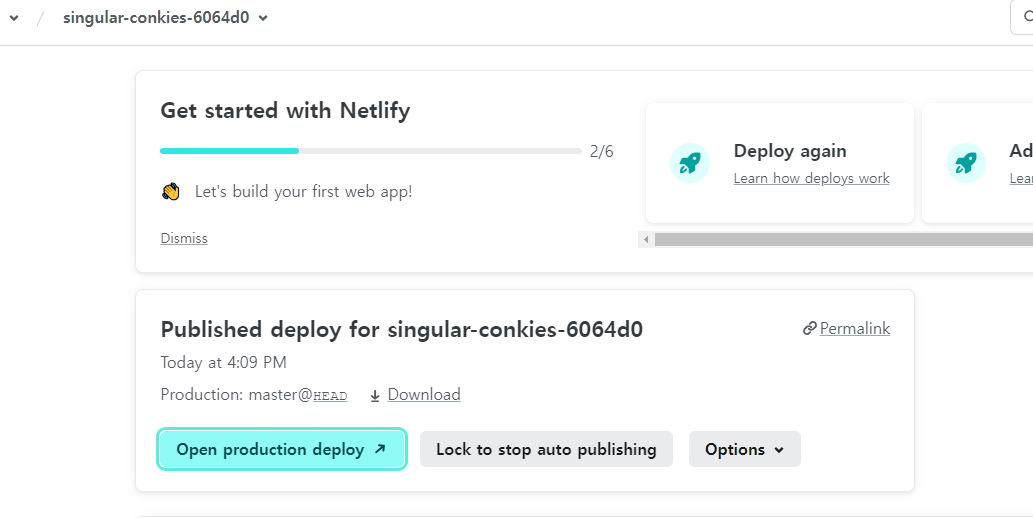Click the external arrow on Open production deploy
The image size is (1033, 518).
(x=380, y=449)
